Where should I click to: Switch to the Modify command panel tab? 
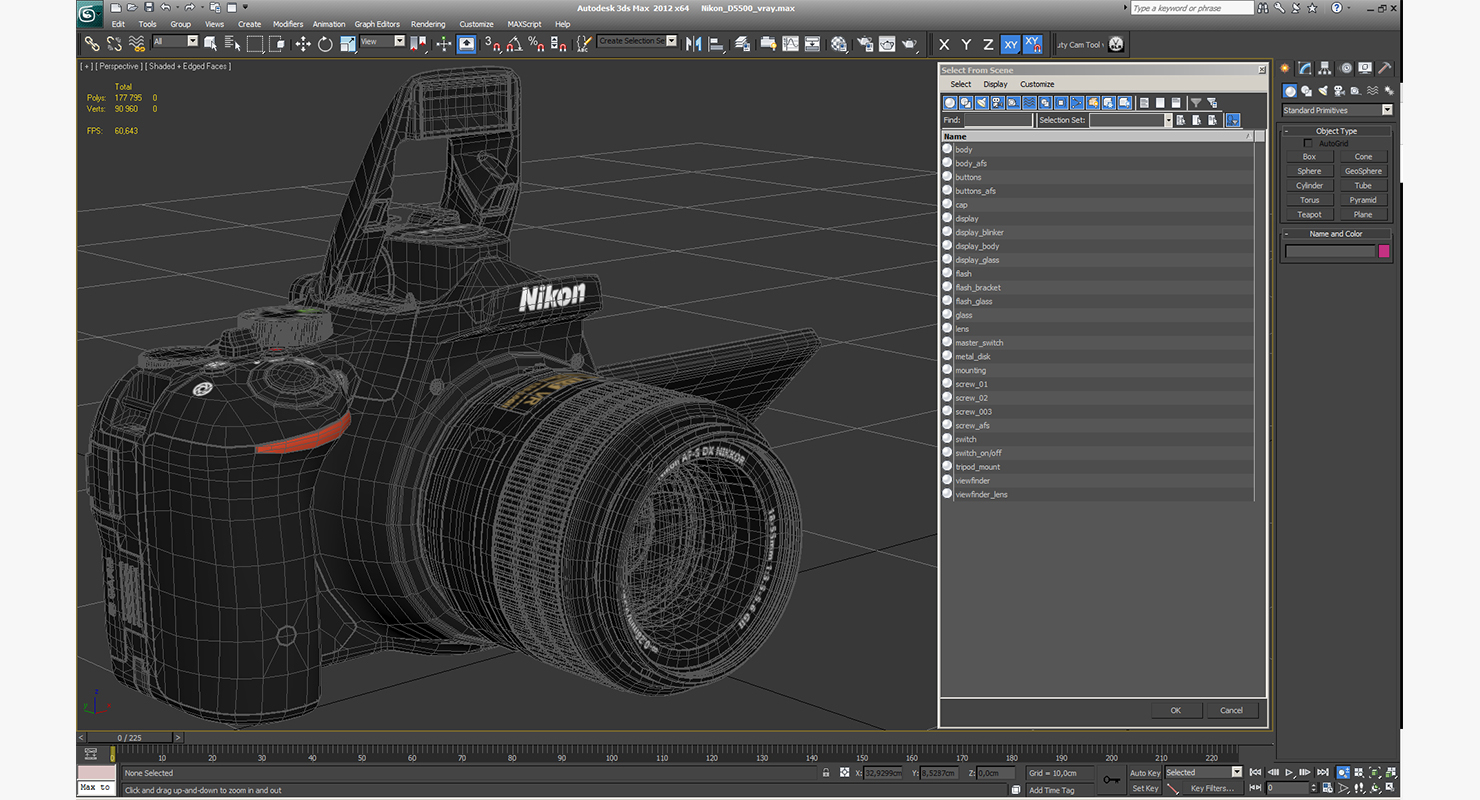click(x=1305, y=68)
